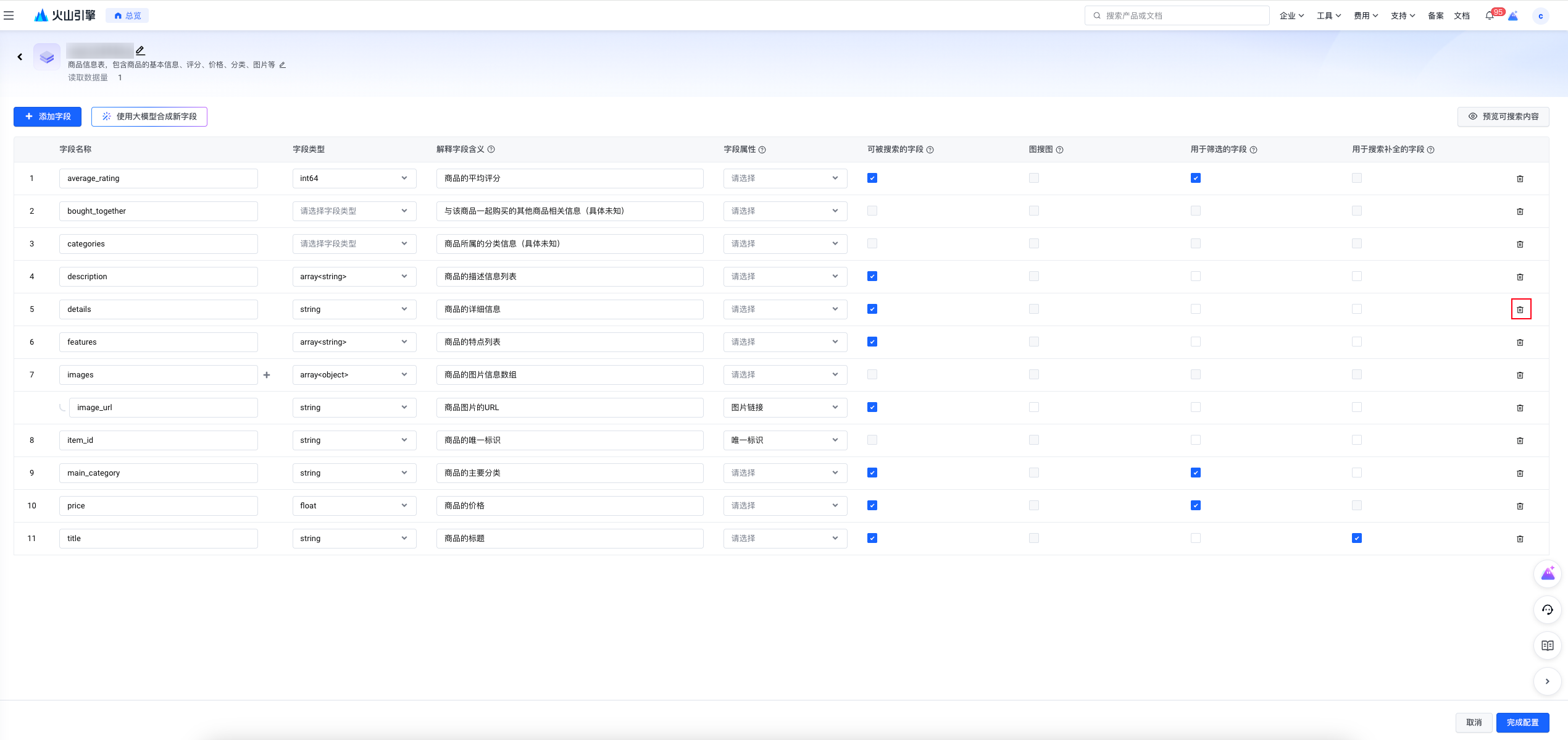Screen dimensions: 1568x740
Task: Enable searchable for bought_together
Action: (872, 211)
